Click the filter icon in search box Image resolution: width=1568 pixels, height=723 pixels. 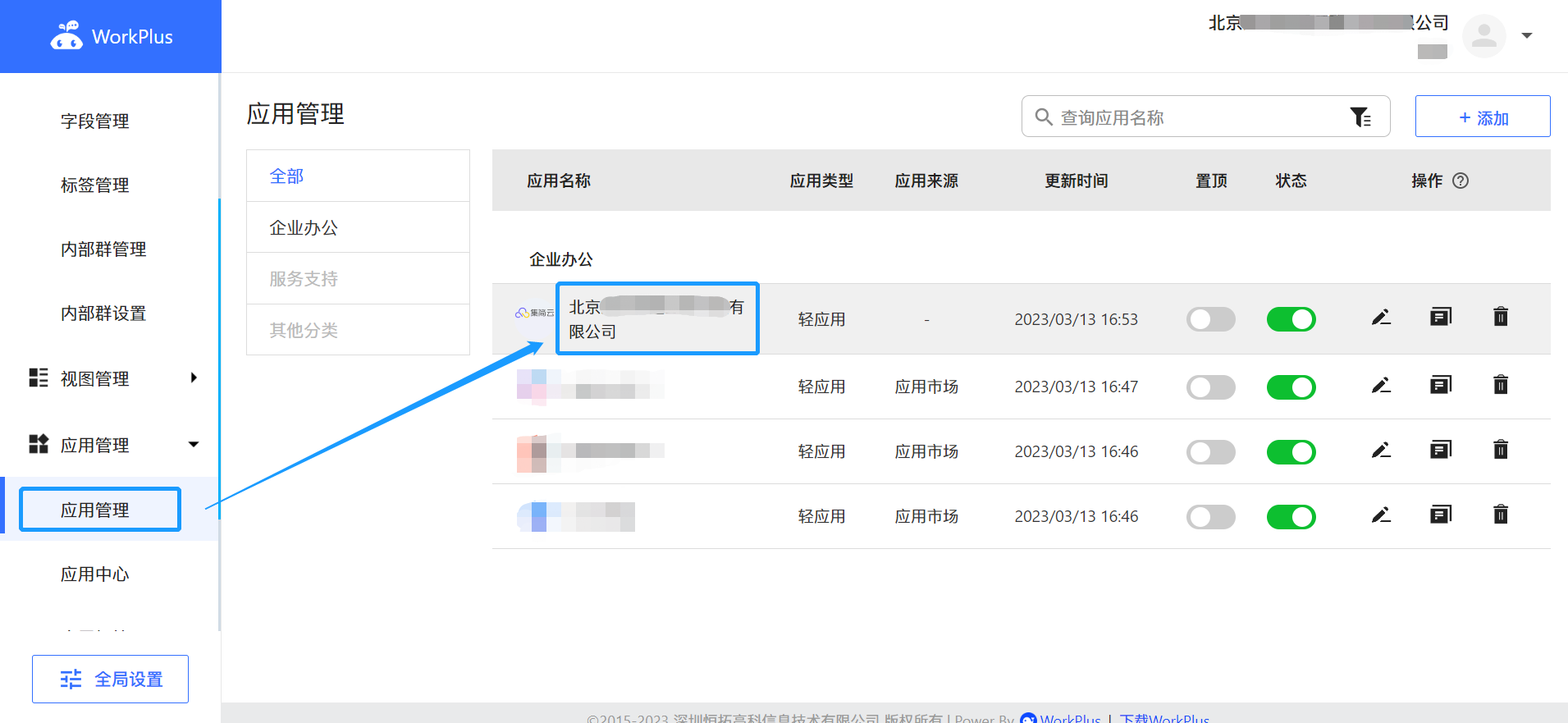pyautogui.click(x=1360, y=117)
